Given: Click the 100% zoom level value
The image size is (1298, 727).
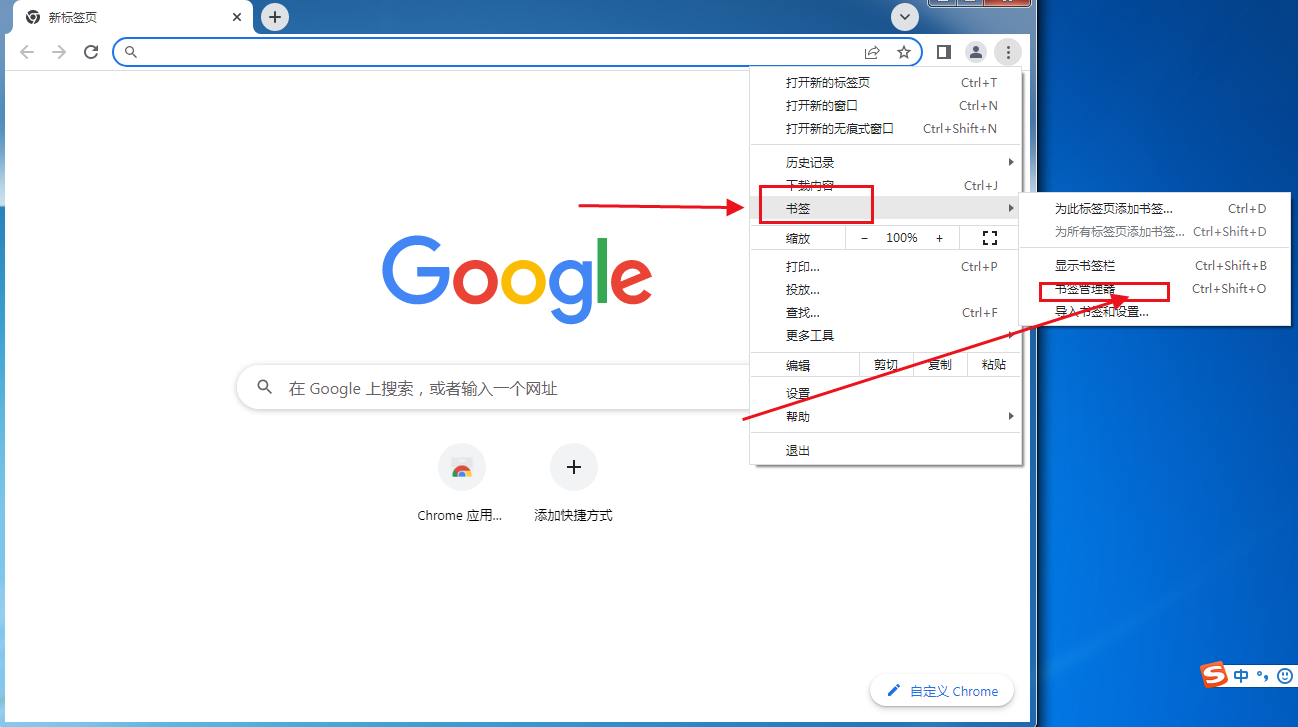Looking at the screenshot, I should coord(902,238).
